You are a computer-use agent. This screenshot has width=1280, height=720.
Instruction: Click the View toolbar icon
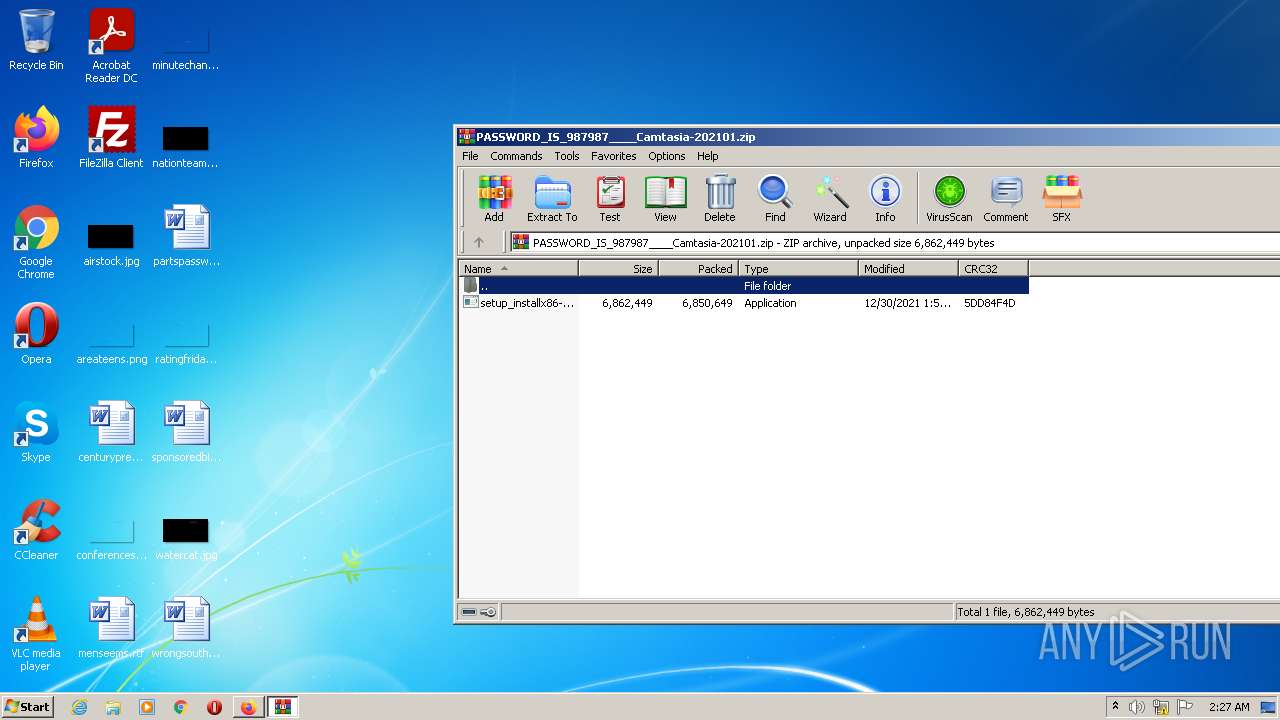click(x=665, y=198)
